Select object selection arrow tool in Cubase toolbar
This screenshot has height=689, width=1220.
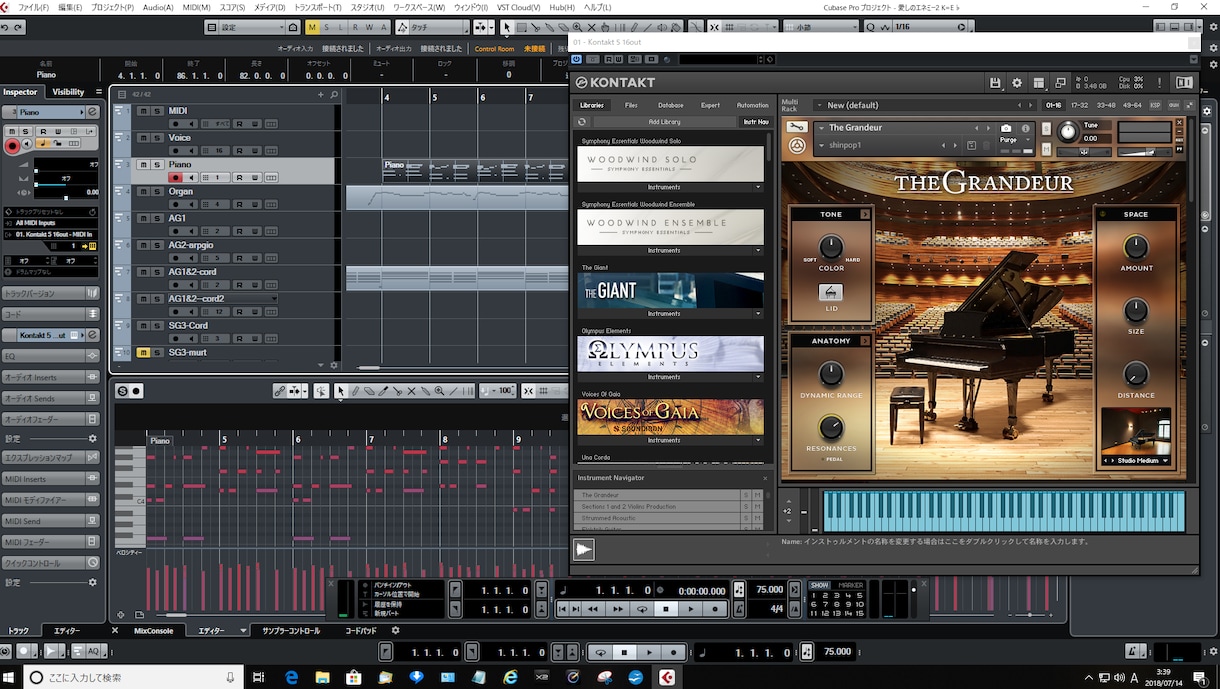click(507, 27)
